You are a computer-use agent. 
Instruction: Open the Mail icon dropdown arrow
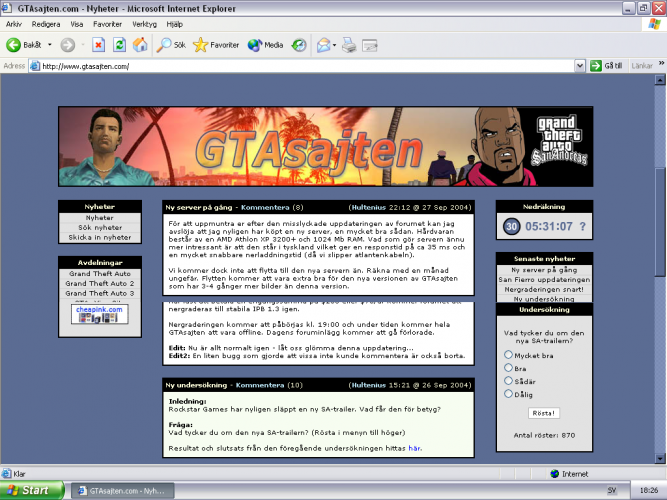click(x=335, y=45)
